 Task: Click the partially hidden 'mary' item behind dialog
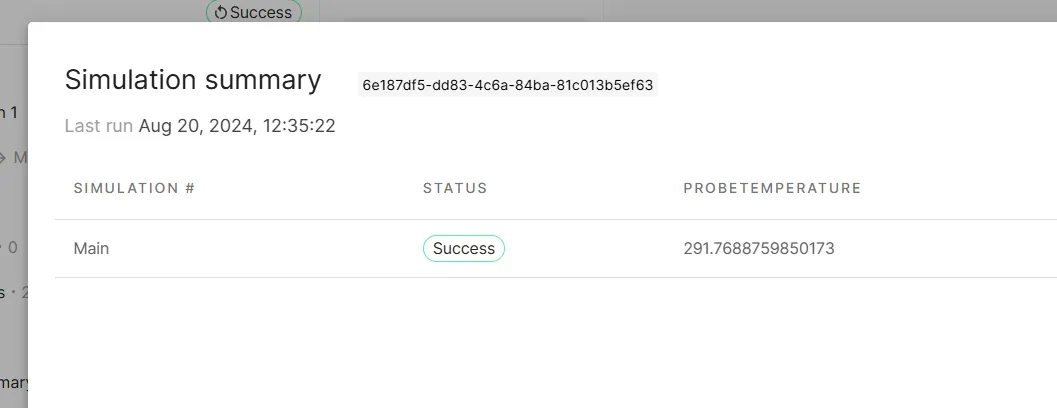pos(14,383)
